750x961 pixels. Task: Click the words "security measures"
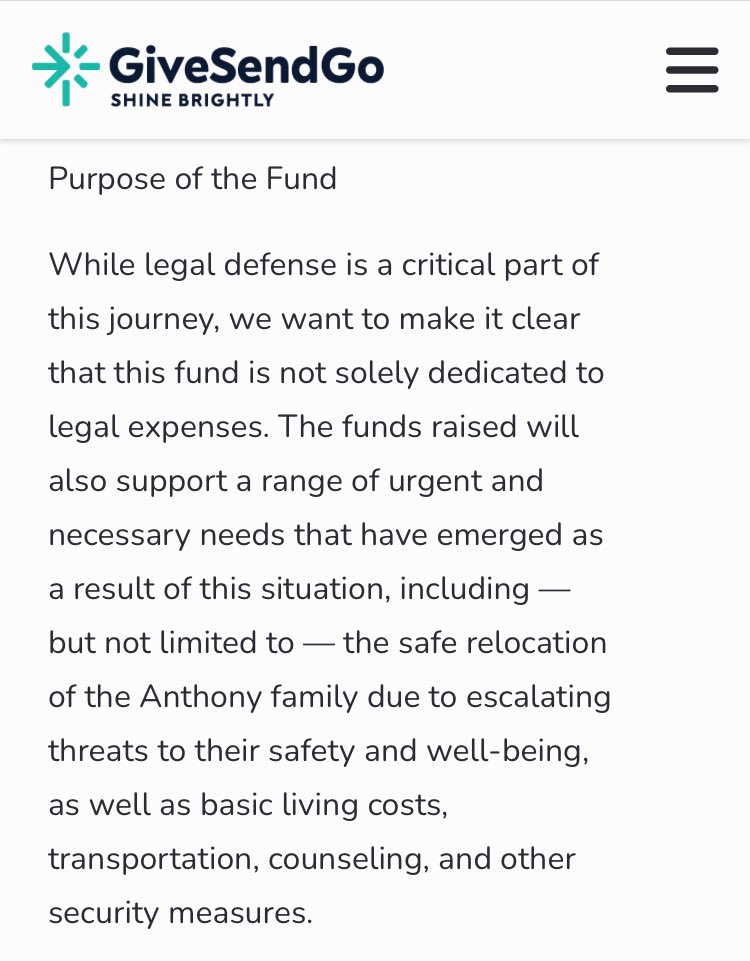[x=180, y=913]
